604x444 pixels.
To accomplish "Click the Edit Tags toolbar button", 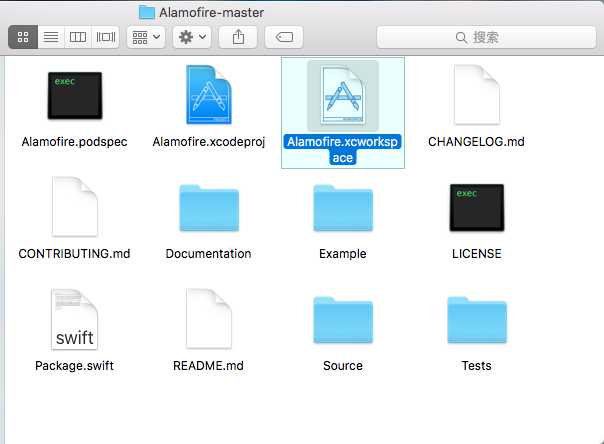I will click(x=284, y=37).
